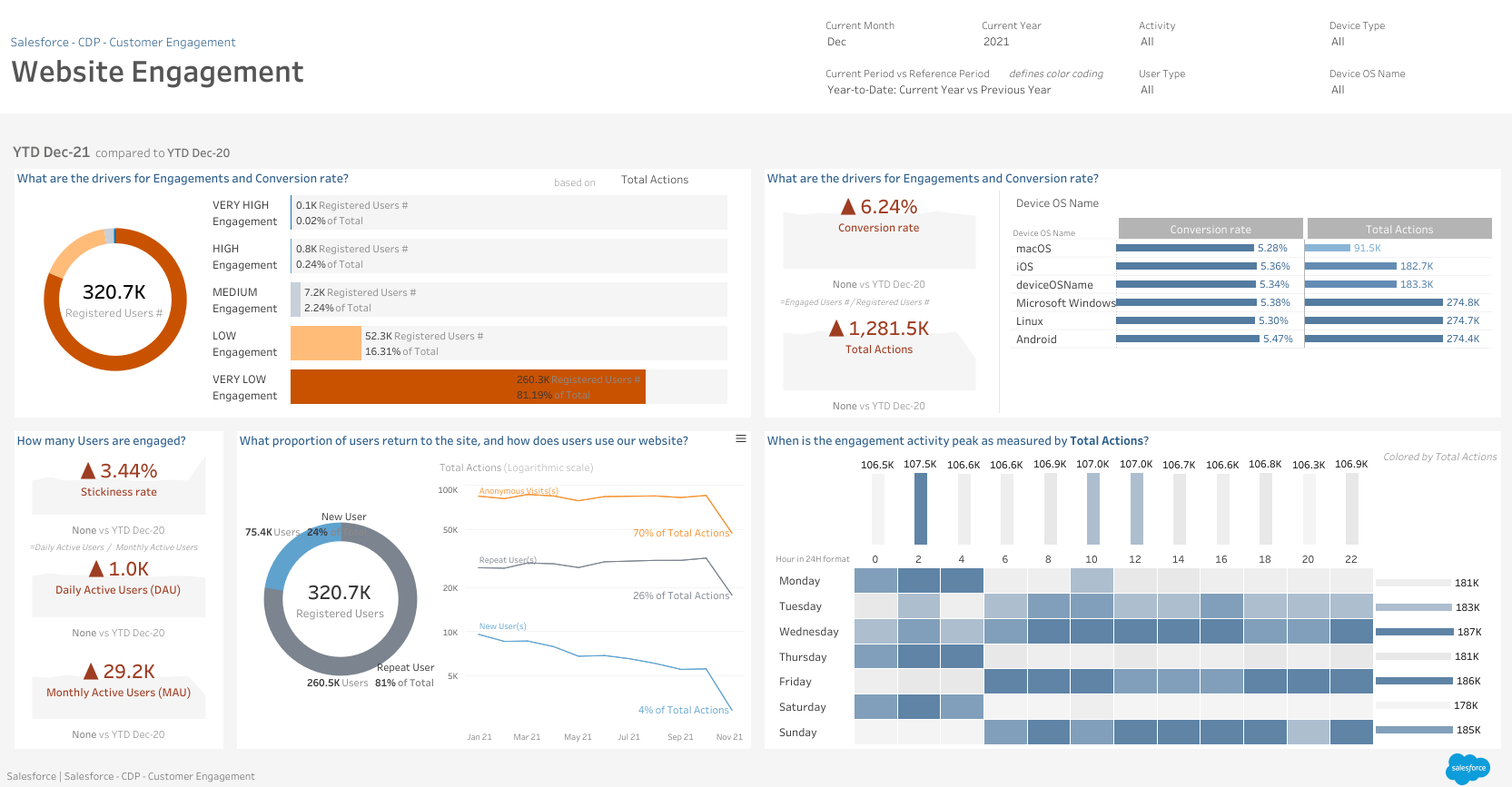Screen dimensions: 1512x787
Task: Click the 6.24% Conversion rate KPI value
Action: [888, 207]
